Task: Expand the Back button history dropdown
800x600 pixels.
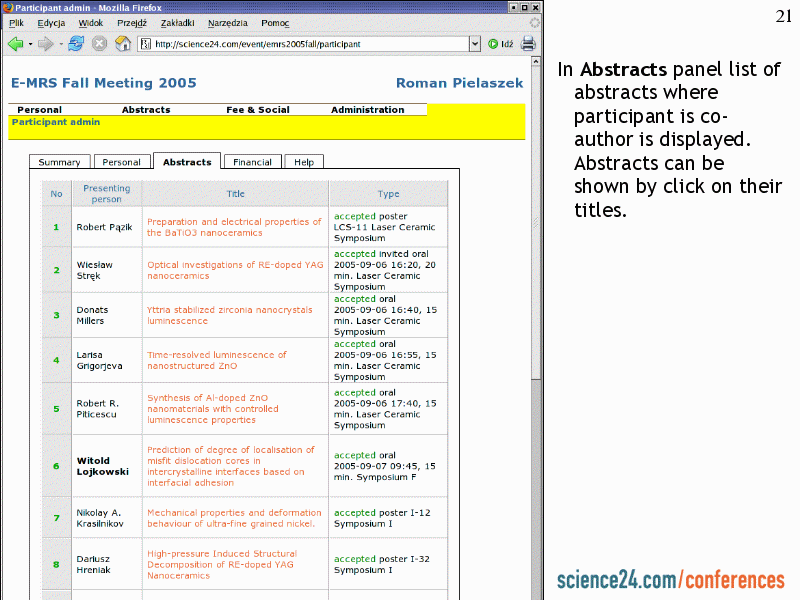Action: coord(30,44)
